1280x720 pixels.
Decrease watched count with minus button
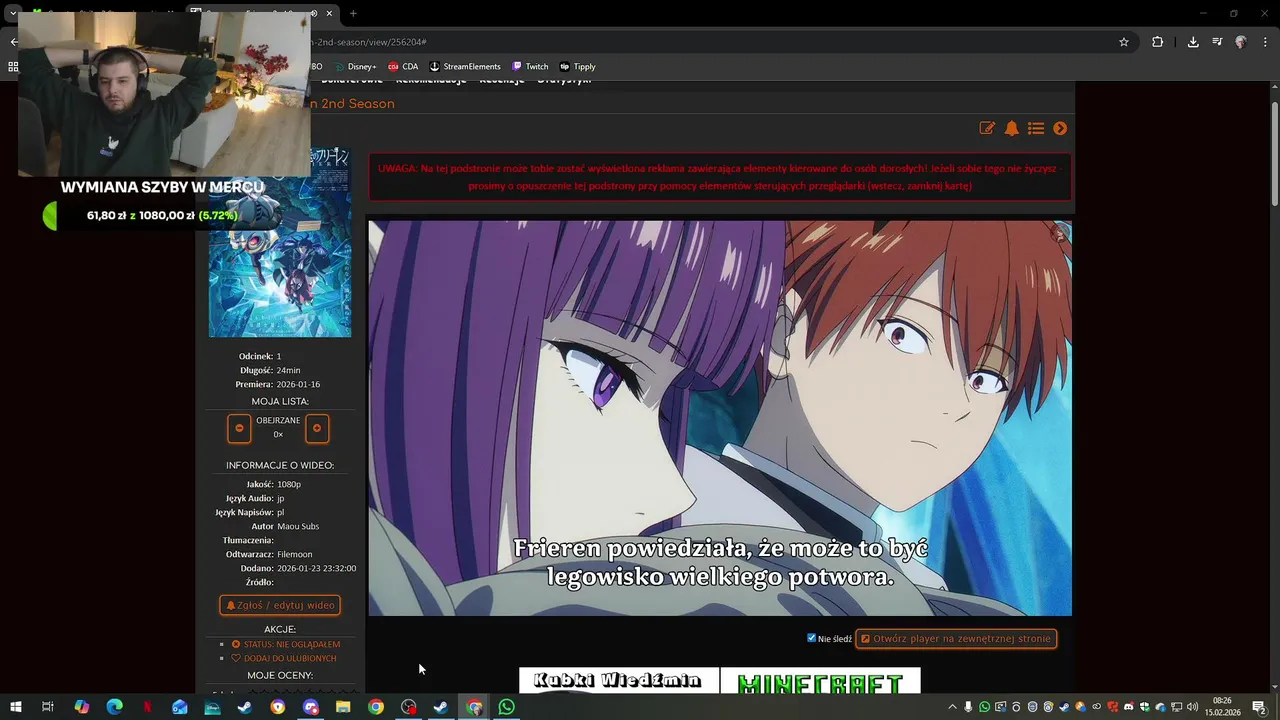pyautogui.click(x=239, y=428)
